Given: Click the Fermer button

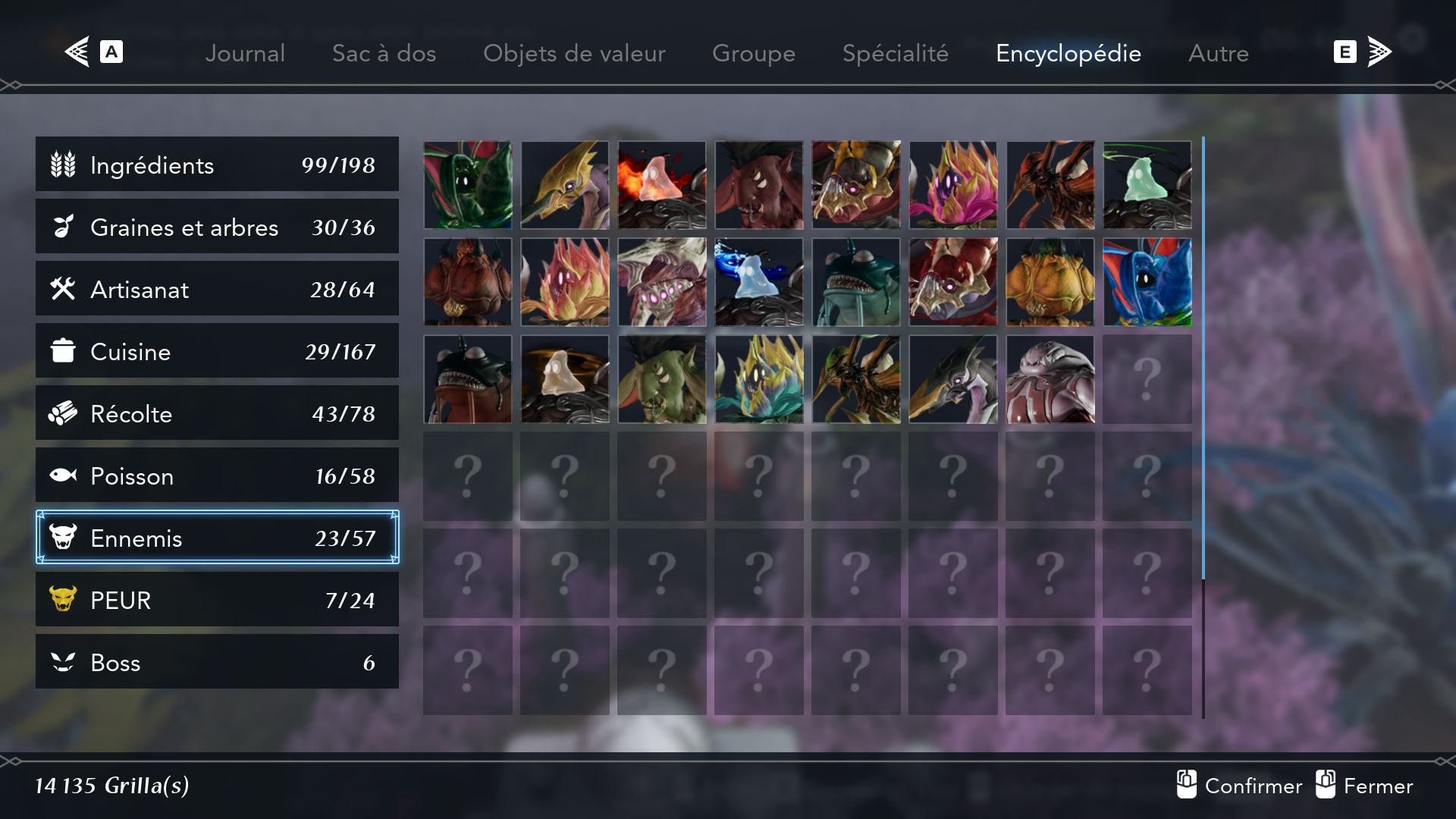Looking at the screenshot, I should pyautogui.click(x=1364, y=786).
